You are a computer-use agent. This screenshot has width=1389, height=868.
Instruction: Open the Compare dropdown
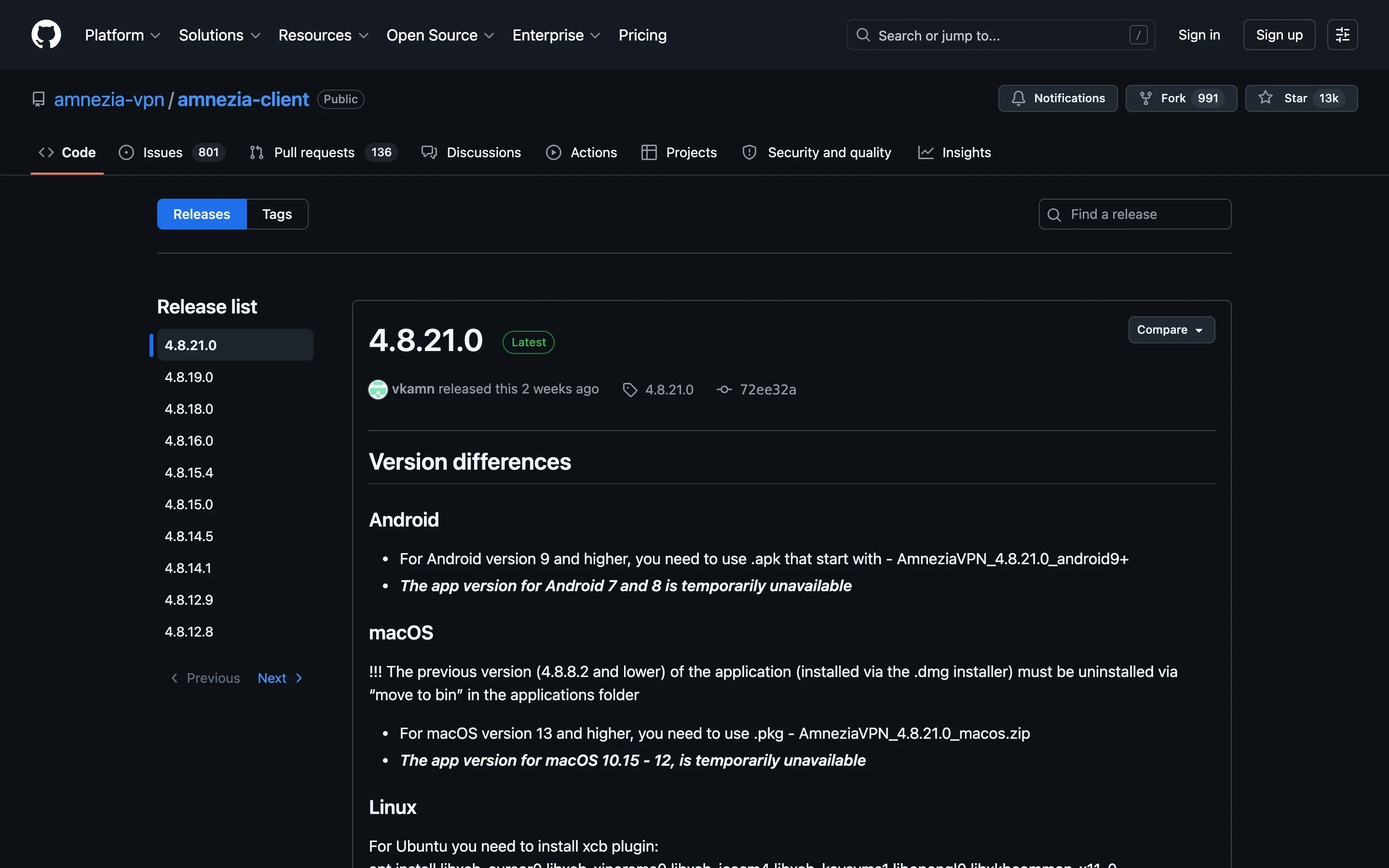click(1171, 329)
